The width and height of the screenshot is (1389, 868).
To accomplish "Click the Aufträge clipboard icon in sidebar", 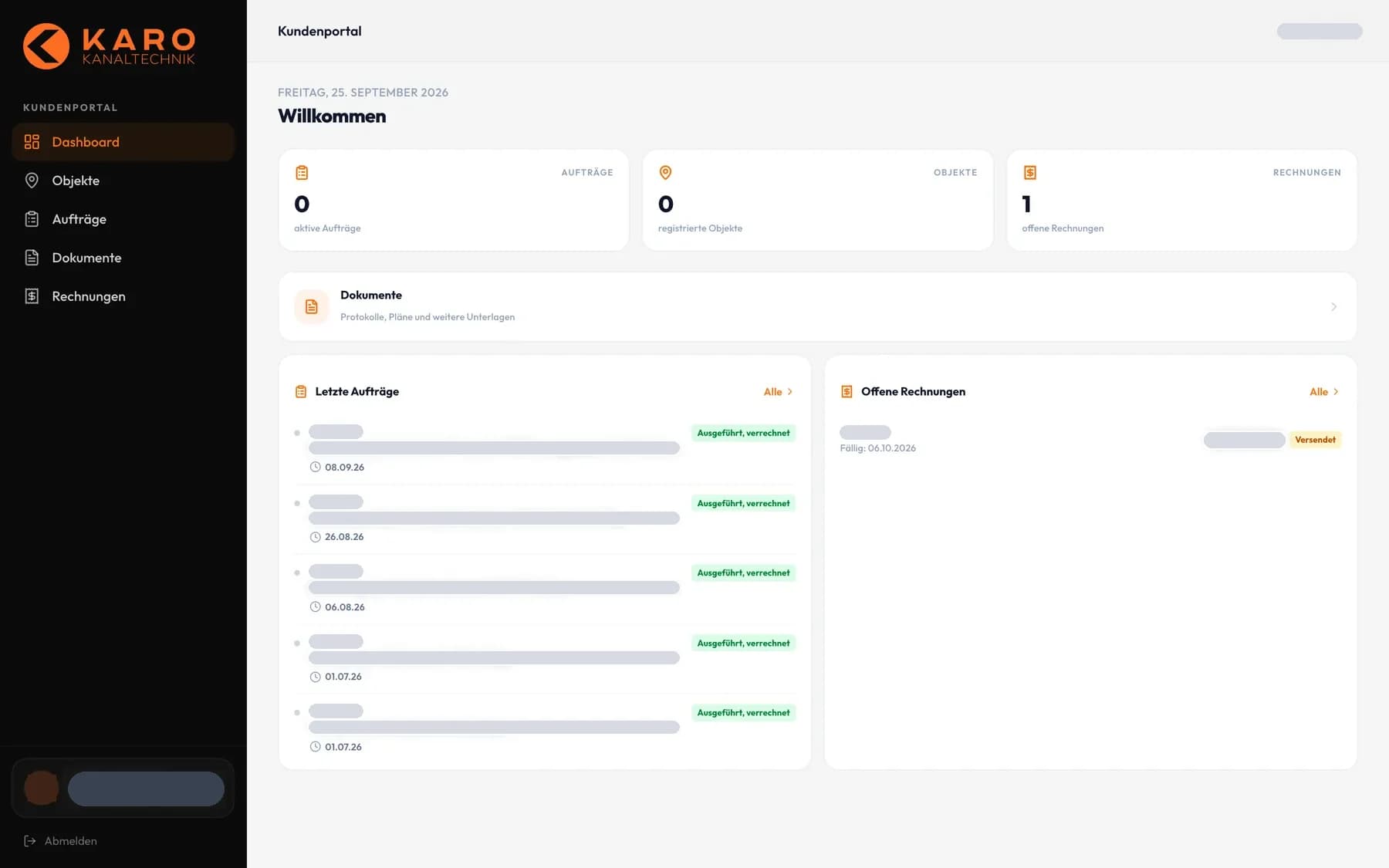I will click(32, 219).
